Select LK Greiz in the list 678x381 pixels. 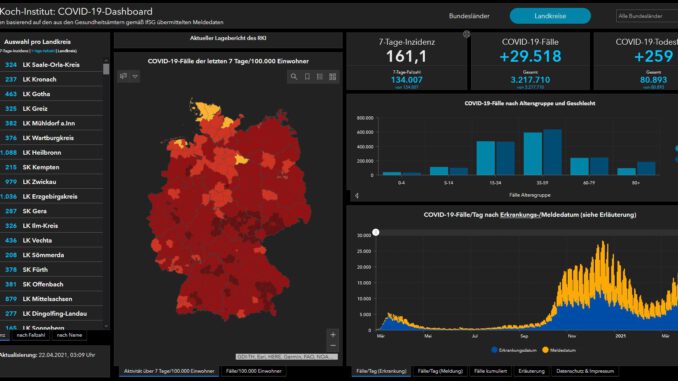[51, 109]
